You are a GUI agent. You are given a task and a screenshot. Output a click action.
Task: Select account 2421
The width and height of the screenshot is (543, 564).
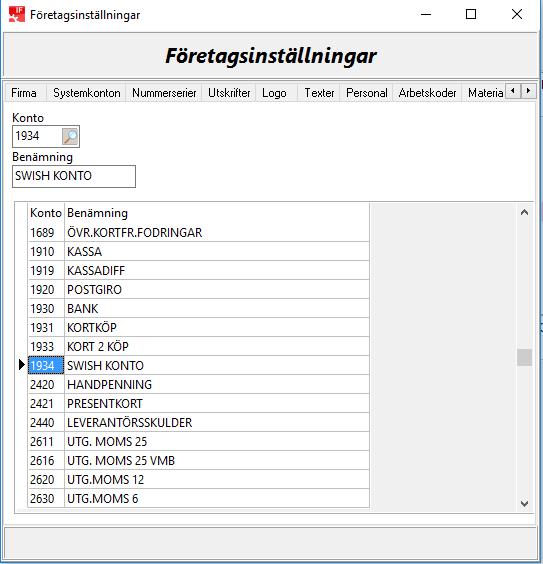click(x=46, y=404)
